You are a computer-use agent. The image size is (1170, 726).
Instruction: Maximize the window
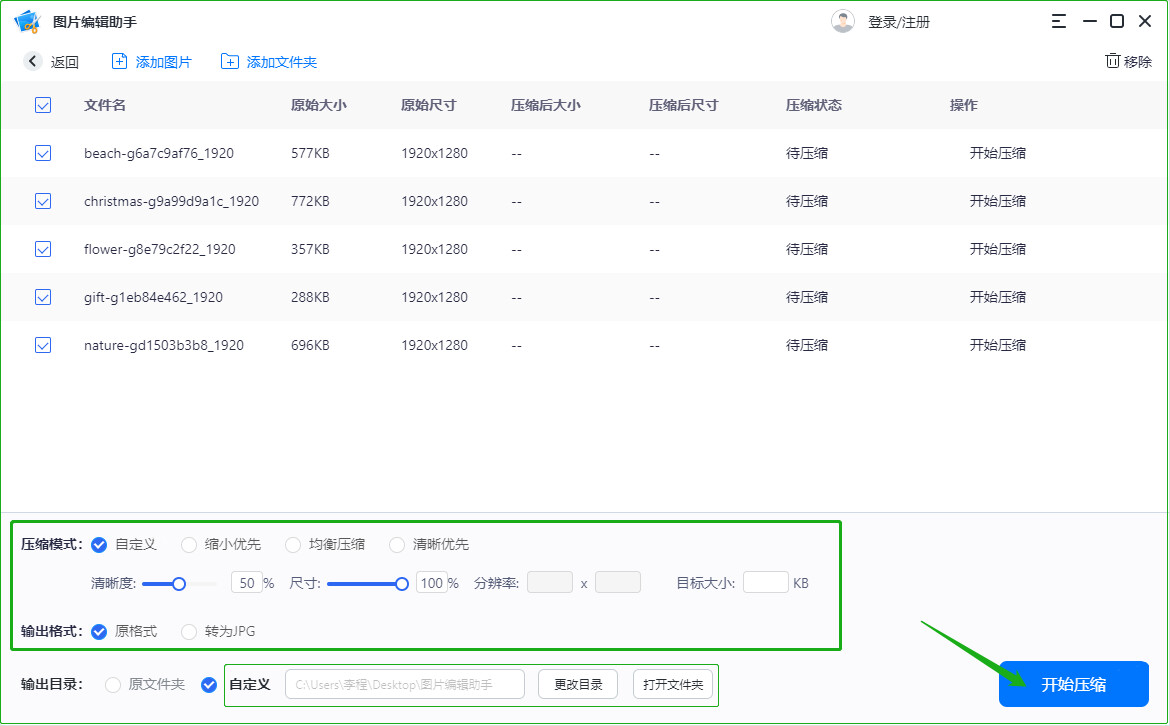[x=1117, y=22]
